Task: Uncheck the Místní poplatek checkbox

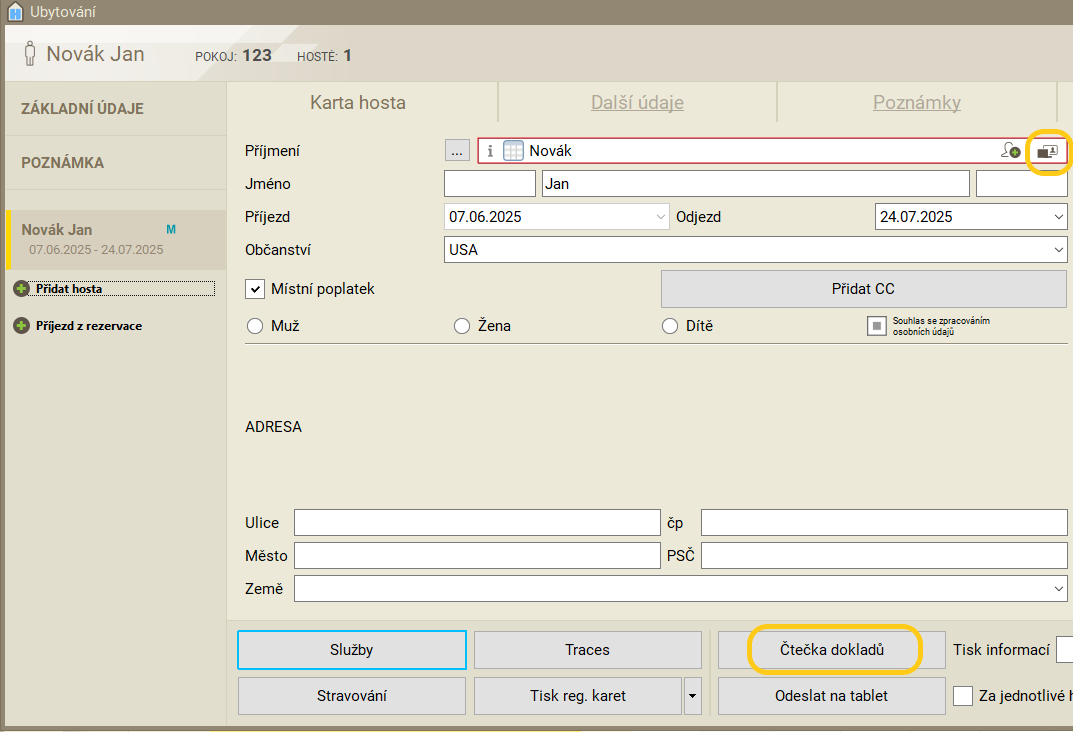Action: coord(255,289)
